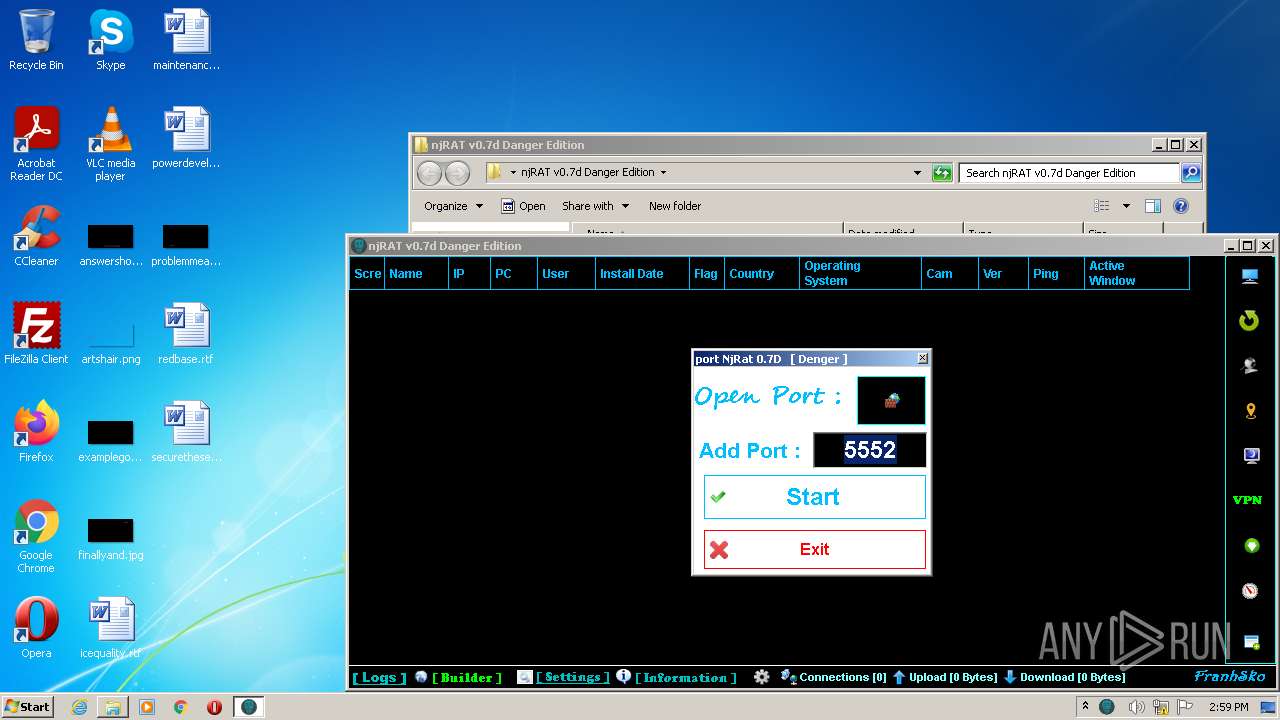Open the Settings tab
Image resolution: width=1280 pixels, height=720 pixels.
tap(573, 677)
